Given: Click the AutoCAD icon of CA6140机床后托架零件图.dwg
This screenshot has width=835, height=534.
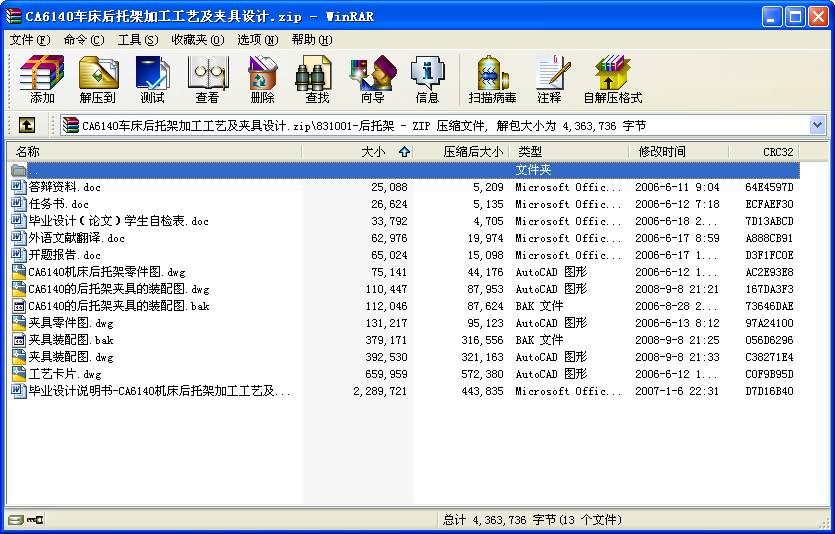Looking at the screenshot, I should 19,272.
